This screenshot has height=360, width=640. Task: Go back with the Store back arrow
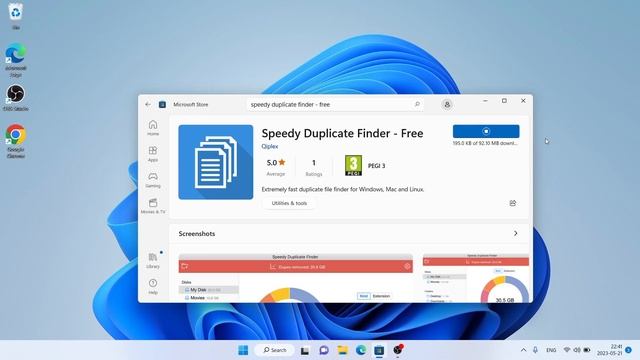tap(148, 104)
